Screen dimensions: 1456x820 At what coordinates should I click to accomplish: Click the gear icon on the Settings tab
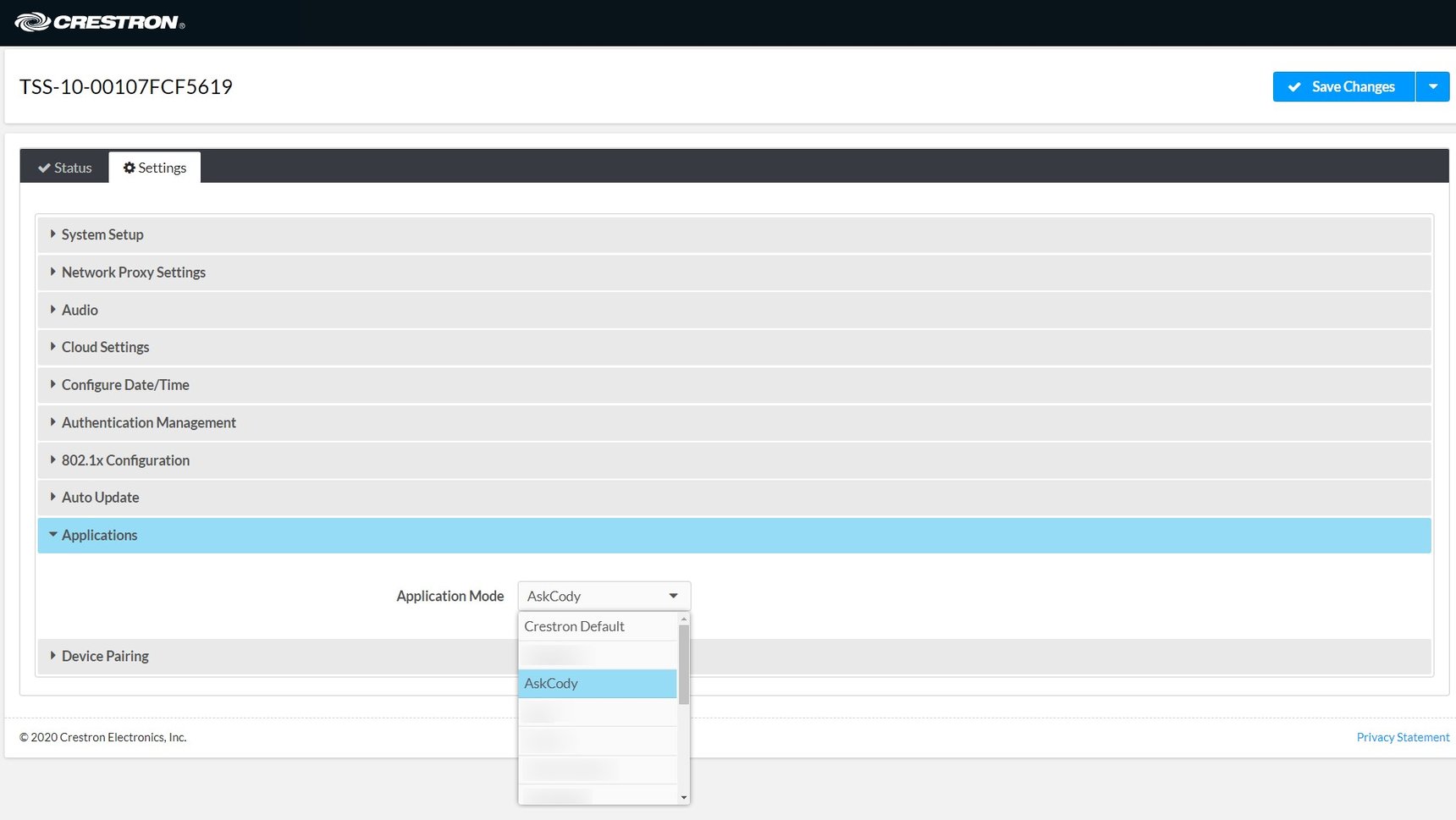pos(130,168)
